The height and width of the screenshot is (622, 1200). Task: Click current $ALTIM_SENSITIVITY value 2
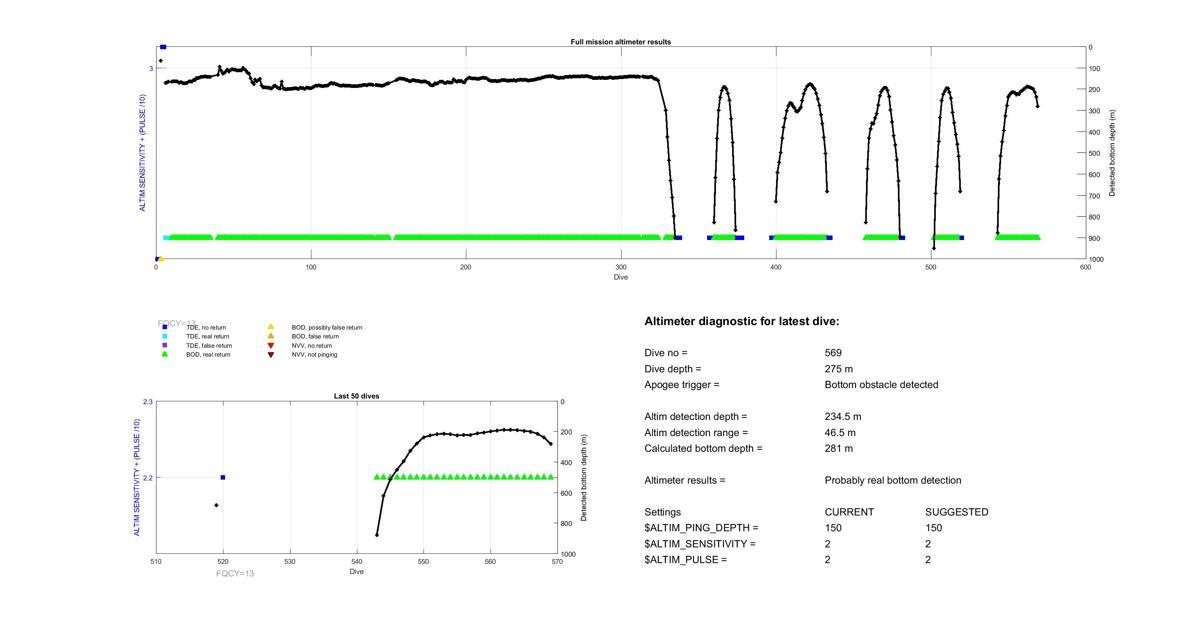pyautogui.click(x=827, y=544)
